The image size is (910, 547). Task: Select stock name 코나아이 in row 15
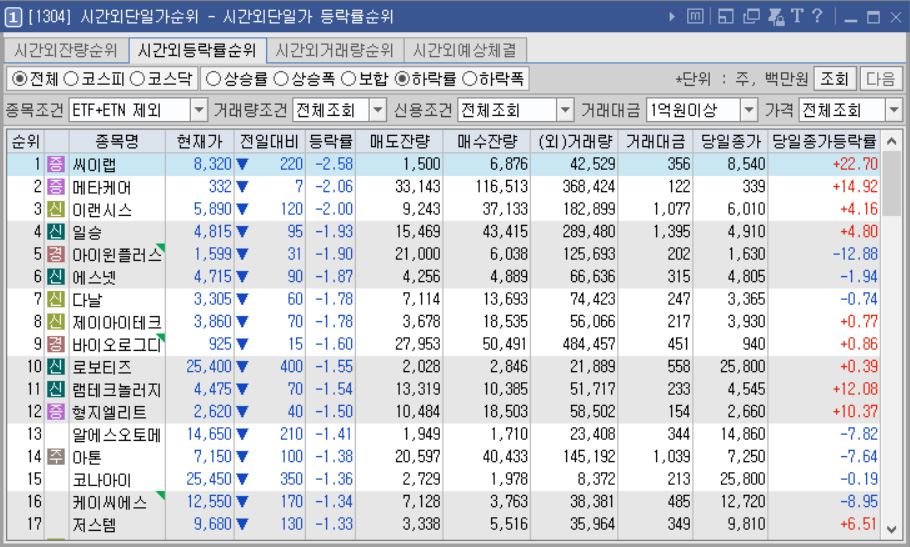coord(102,480)
